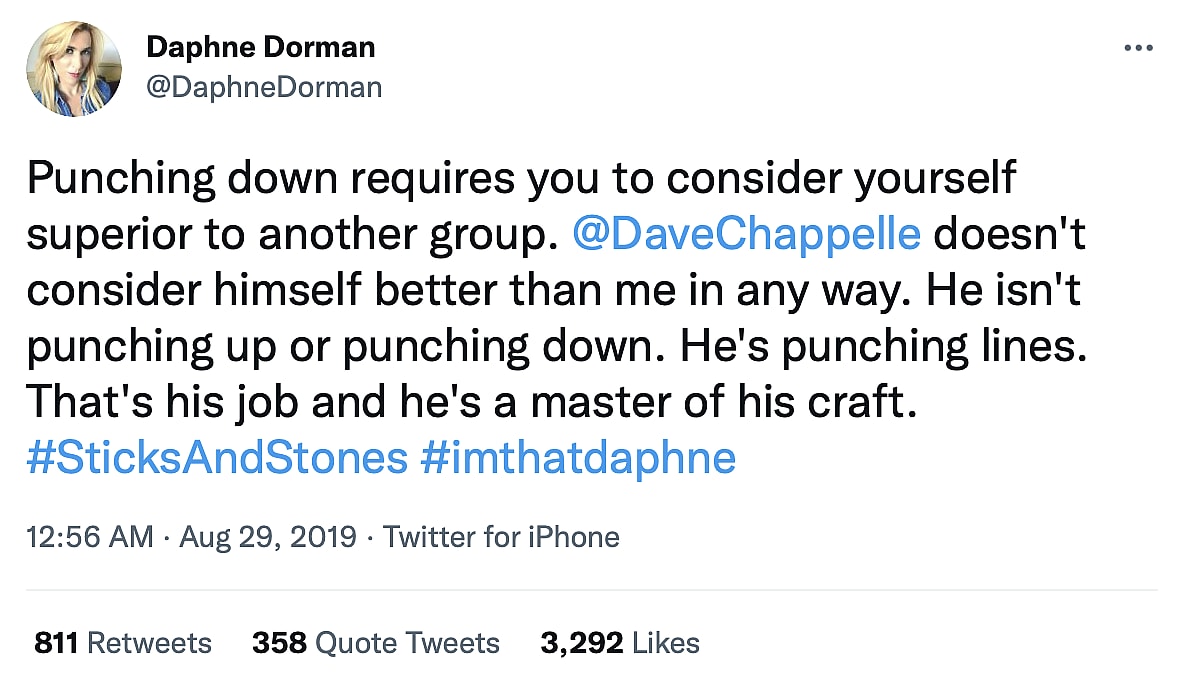Screen dimensions: 1184x687
Task: View the 811 Retweets list
Action: pyautogui.click(x=122, y=642)
